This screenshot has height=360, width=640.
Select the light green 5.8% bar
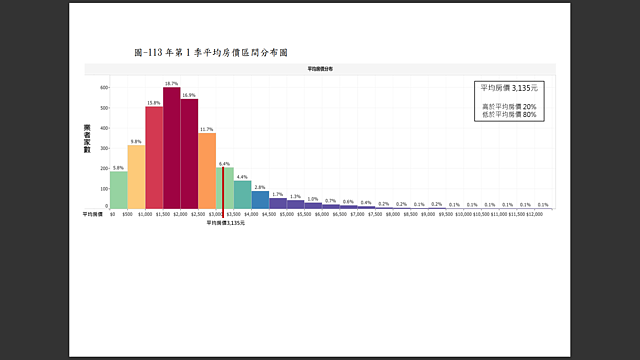pyautogui.click(x=119, y=190)
